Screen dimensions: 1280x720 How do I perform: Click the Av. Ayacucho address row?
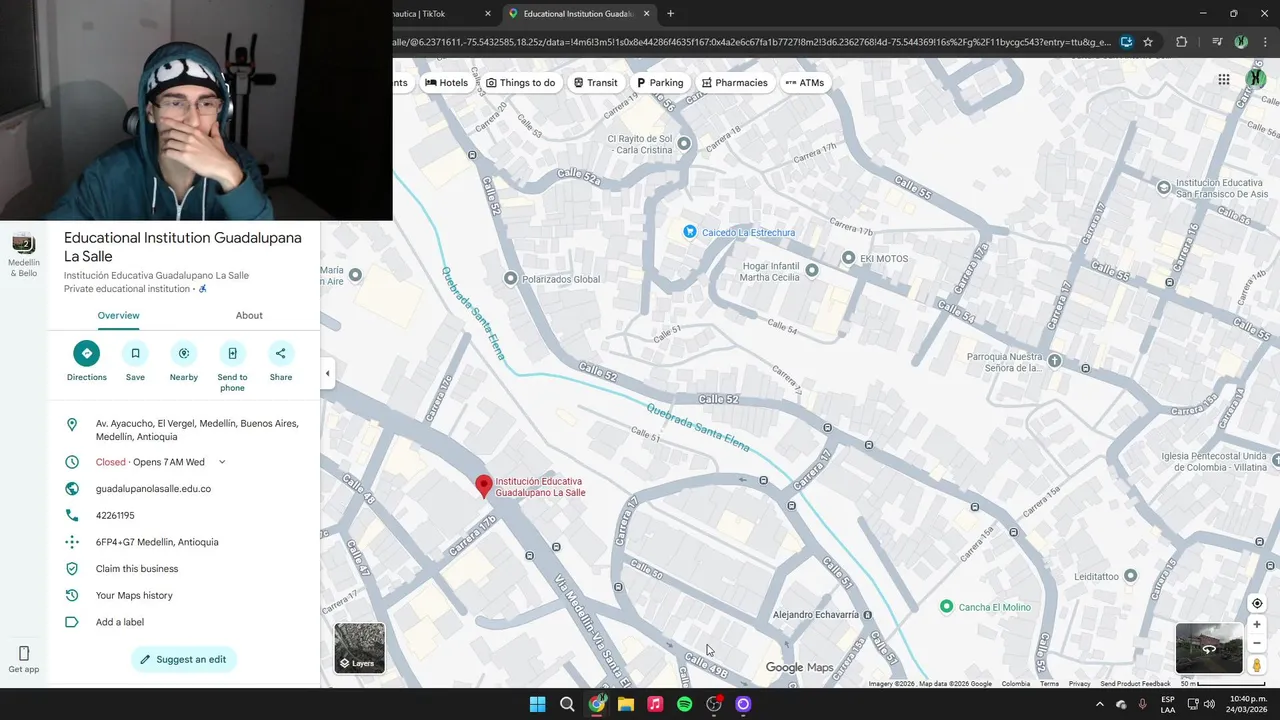click(184, 430)
